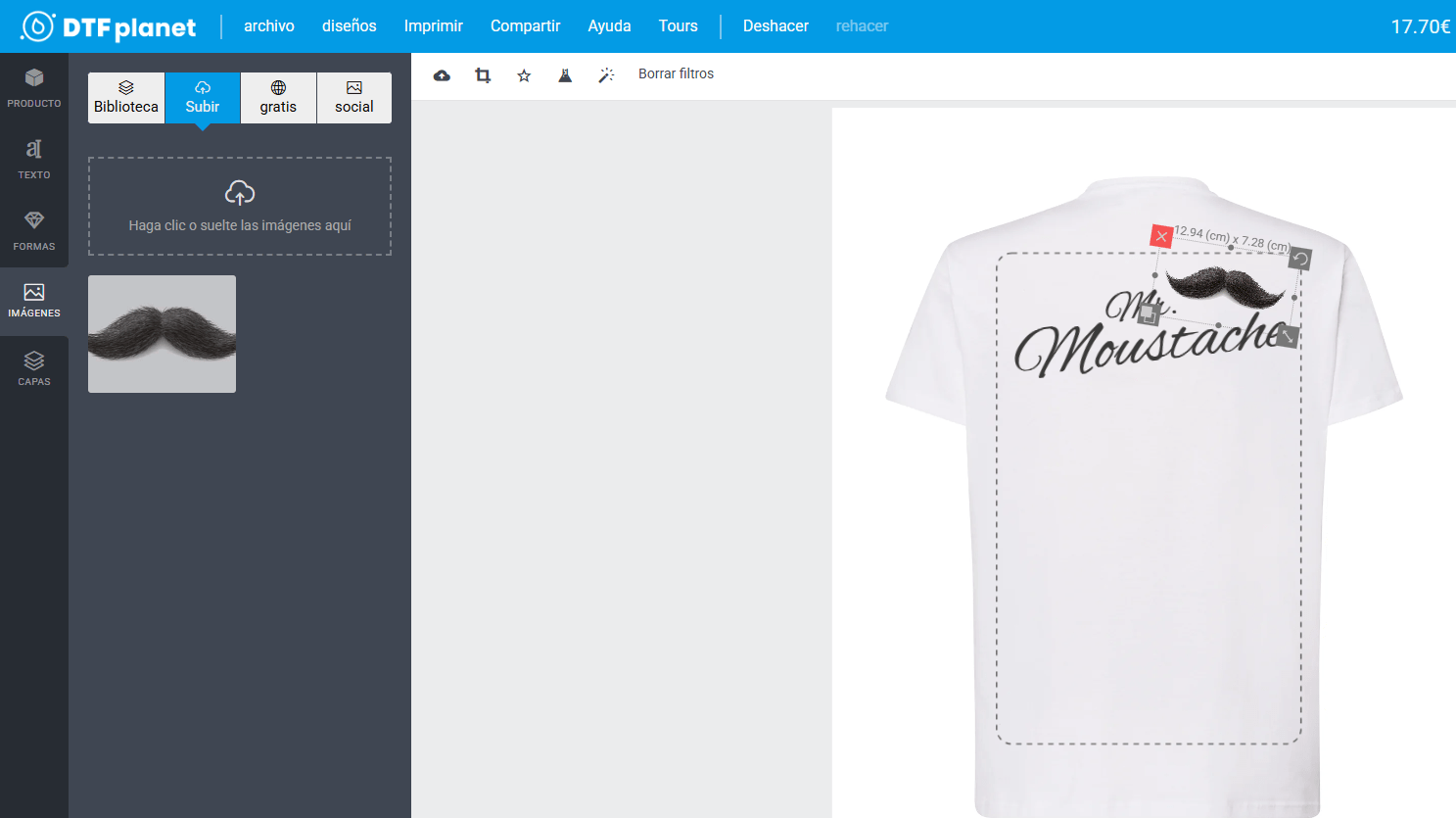1456x818 pixels.
Task: Open the diseños menu
Action: point(350,26)
